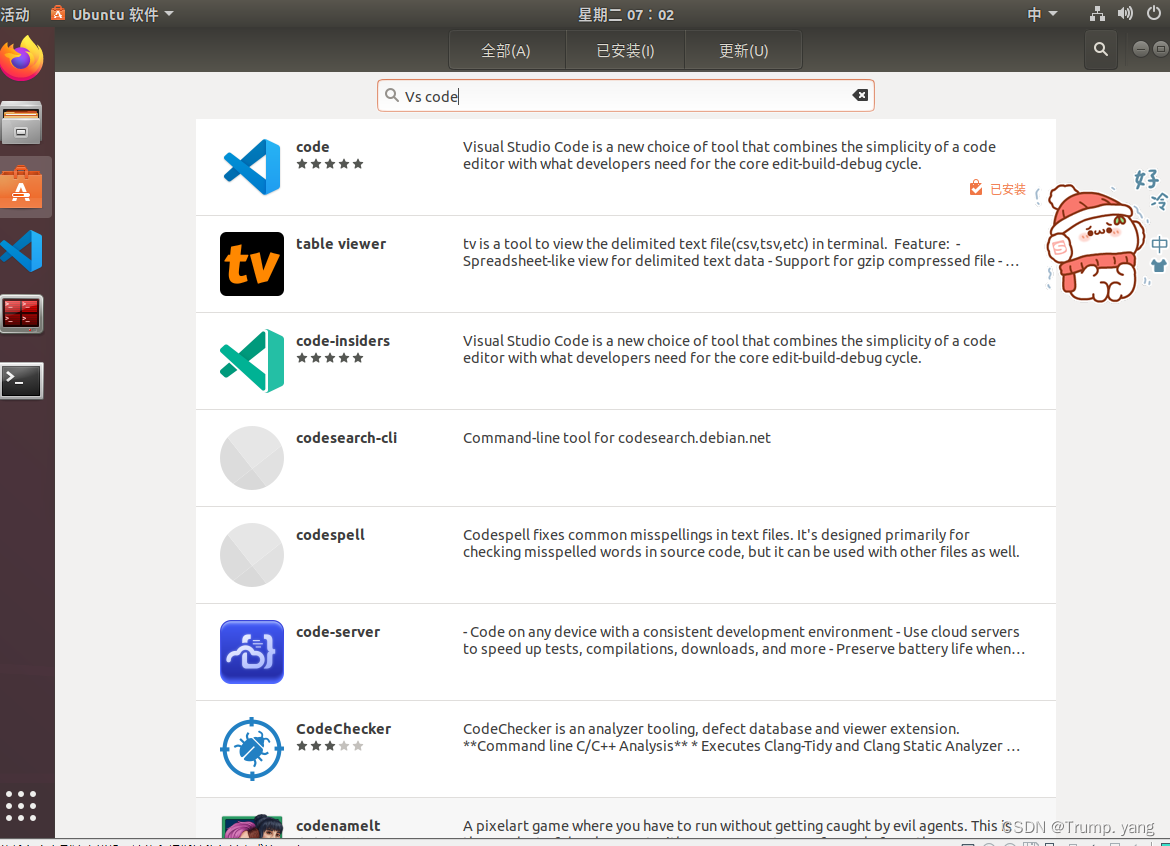Click the blue VS Code icon for 'code'
Image resolution: width=1170 pixels, height=846 pixels.
coord(251,166)
